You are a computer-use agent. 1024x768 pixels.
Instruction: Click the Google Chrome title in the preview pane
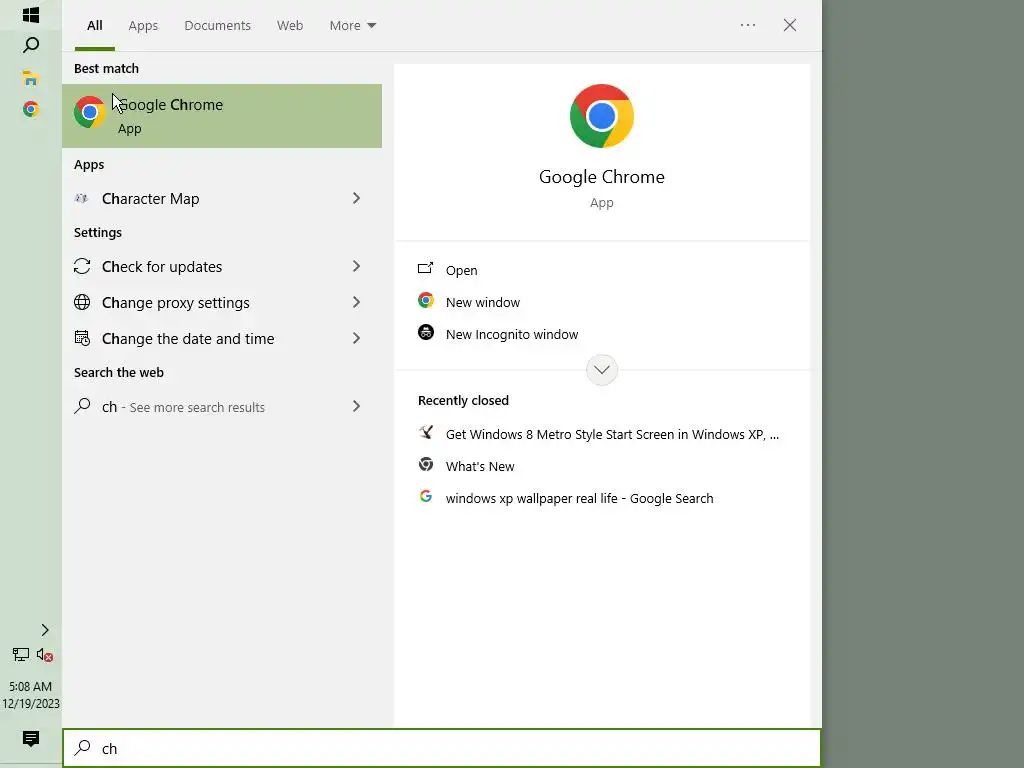pyautogui.click(x=601, y=177)
